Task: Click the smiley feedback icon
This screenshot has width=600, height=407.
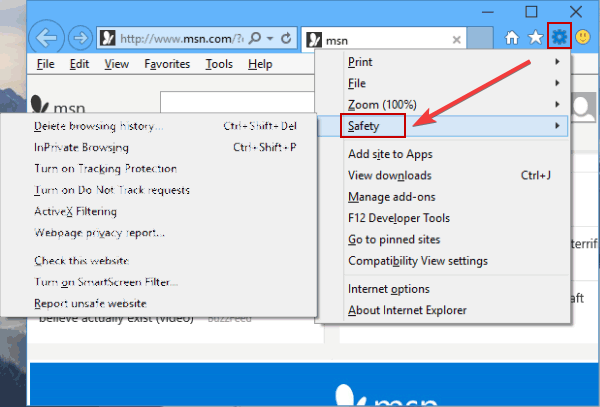Action: click(x=583, y=37)
